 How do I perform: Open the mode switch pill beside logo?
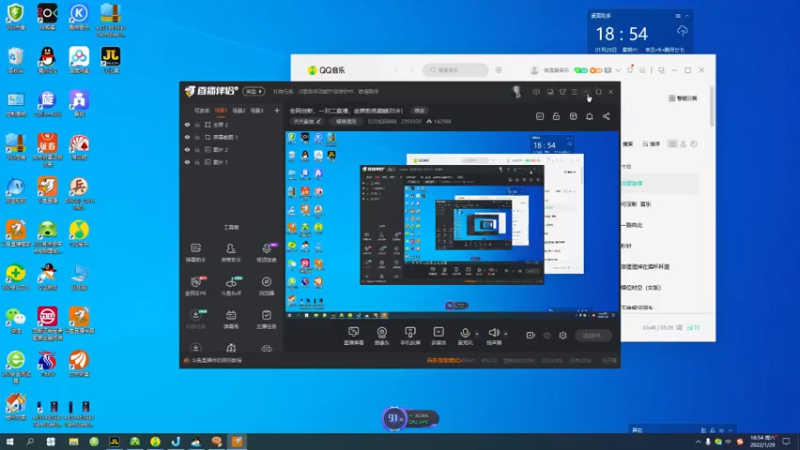(254, 92)
